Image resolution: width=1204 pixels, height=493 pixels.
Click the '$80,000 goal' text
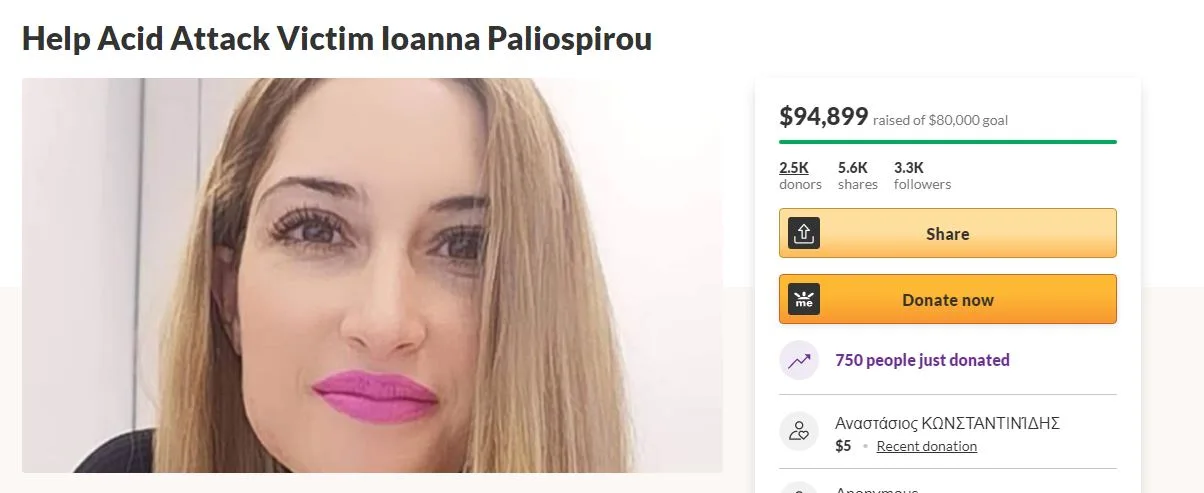coord(968,121)
